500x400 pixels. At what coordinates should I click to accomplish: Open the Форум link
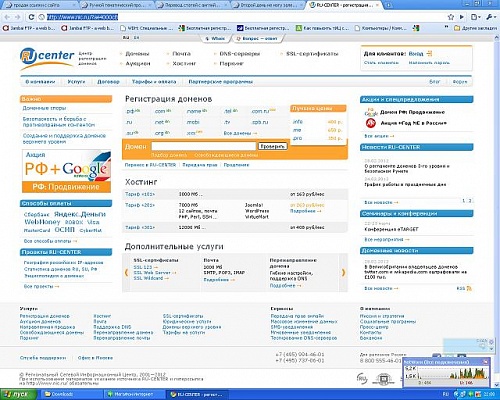[x=460, y=82]
